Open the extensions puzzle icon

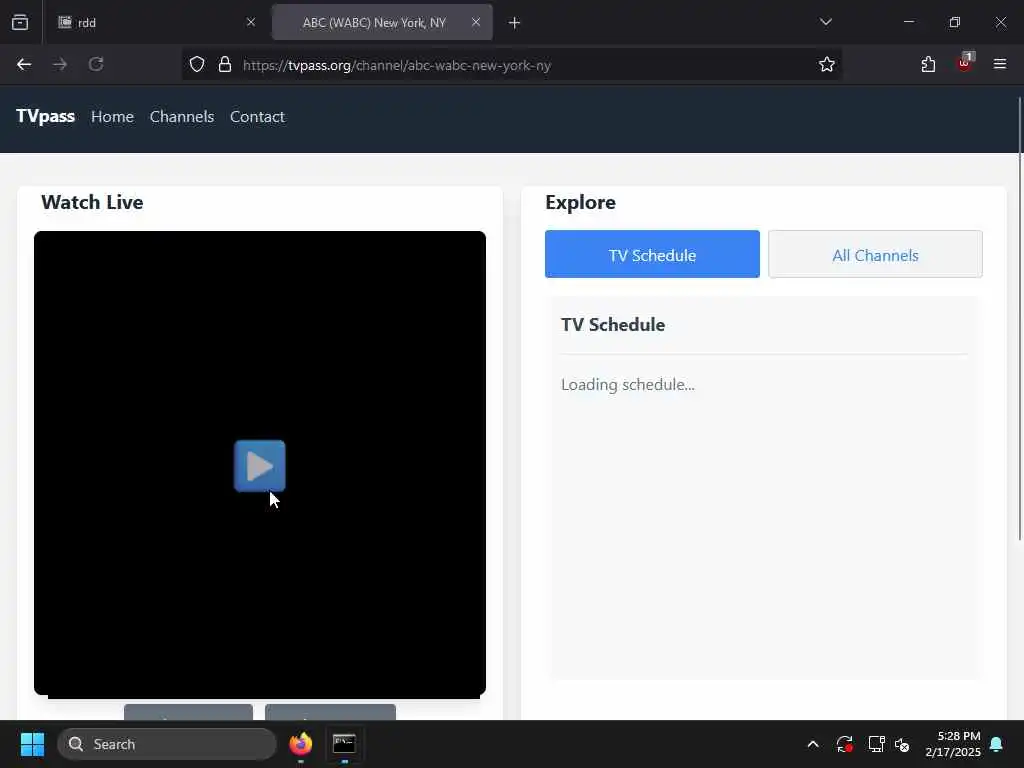point(928,64)
